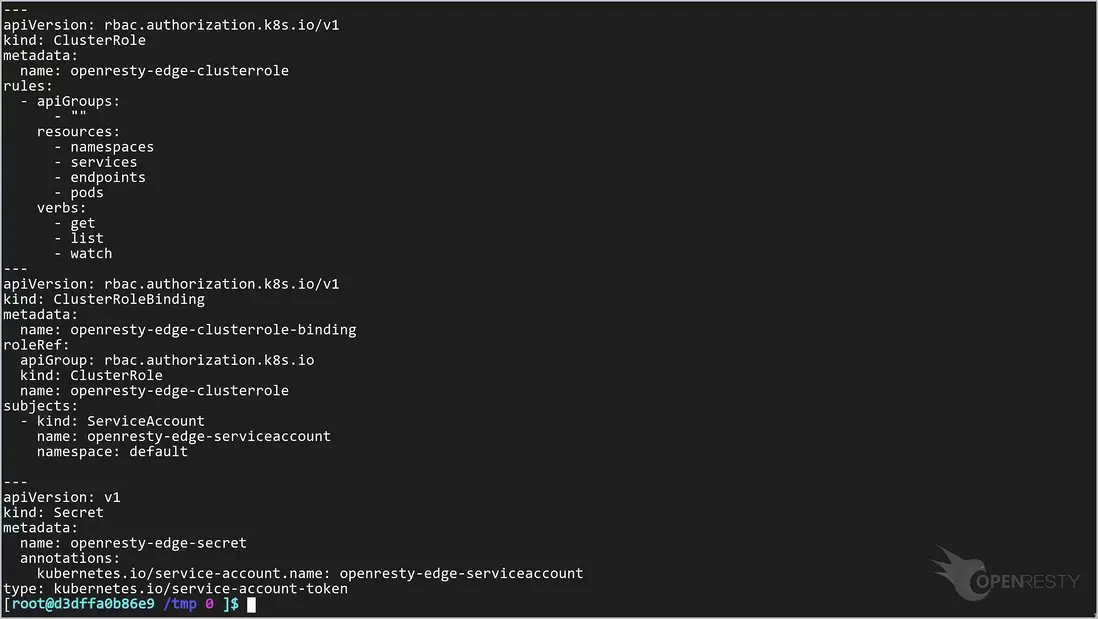Click the "kind: Secret" line

(x=53, y=512)
